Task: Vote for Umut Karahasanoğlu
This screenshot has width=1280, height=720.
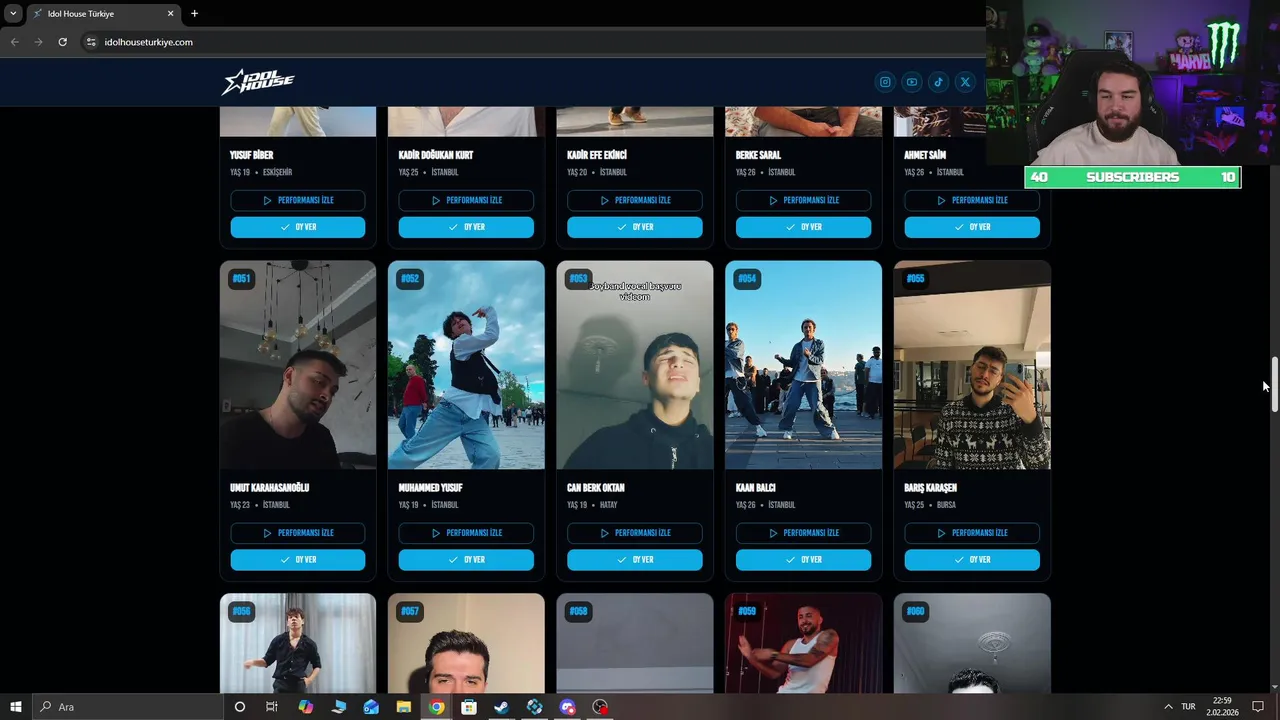Action: coord(298,560)
